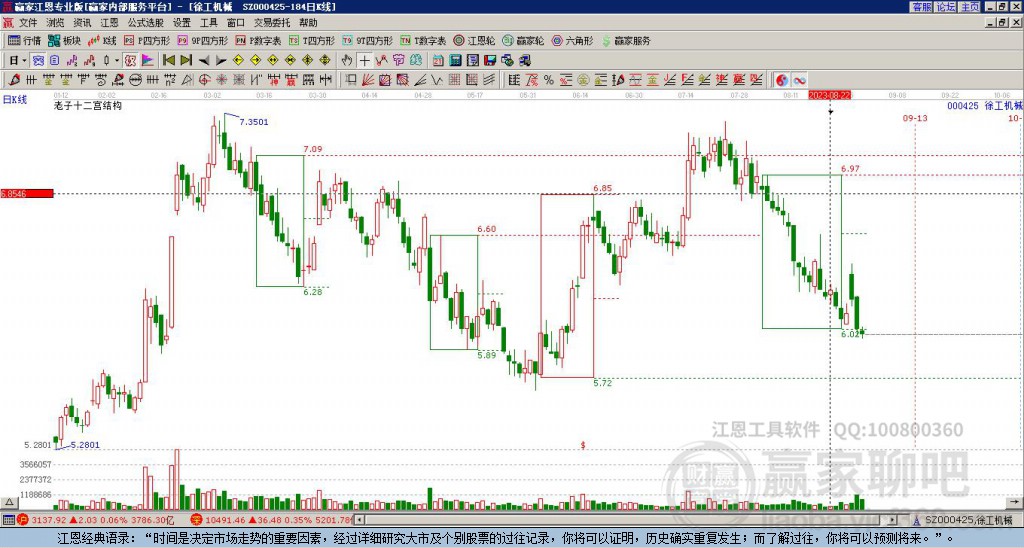
Task: Click the 论坛 forum link
Action: pos(946,7)
